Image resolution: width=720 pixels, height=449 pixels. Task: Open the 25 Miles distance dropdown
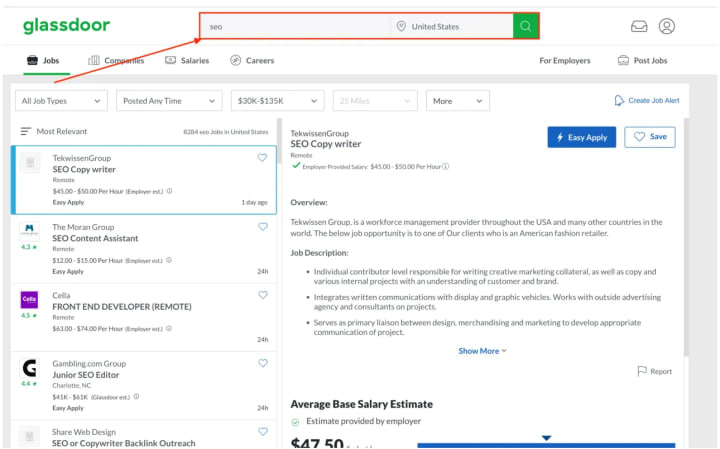point(375,101)
